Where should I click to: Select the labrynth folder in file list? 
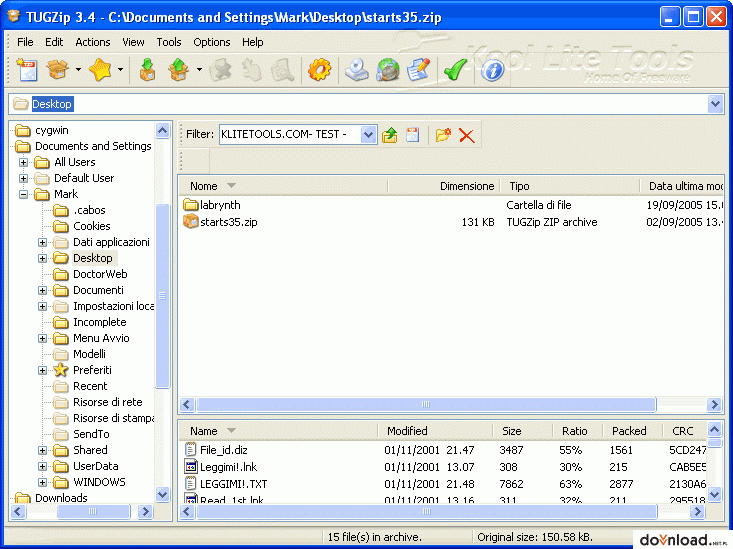click(x=220, y=205)
